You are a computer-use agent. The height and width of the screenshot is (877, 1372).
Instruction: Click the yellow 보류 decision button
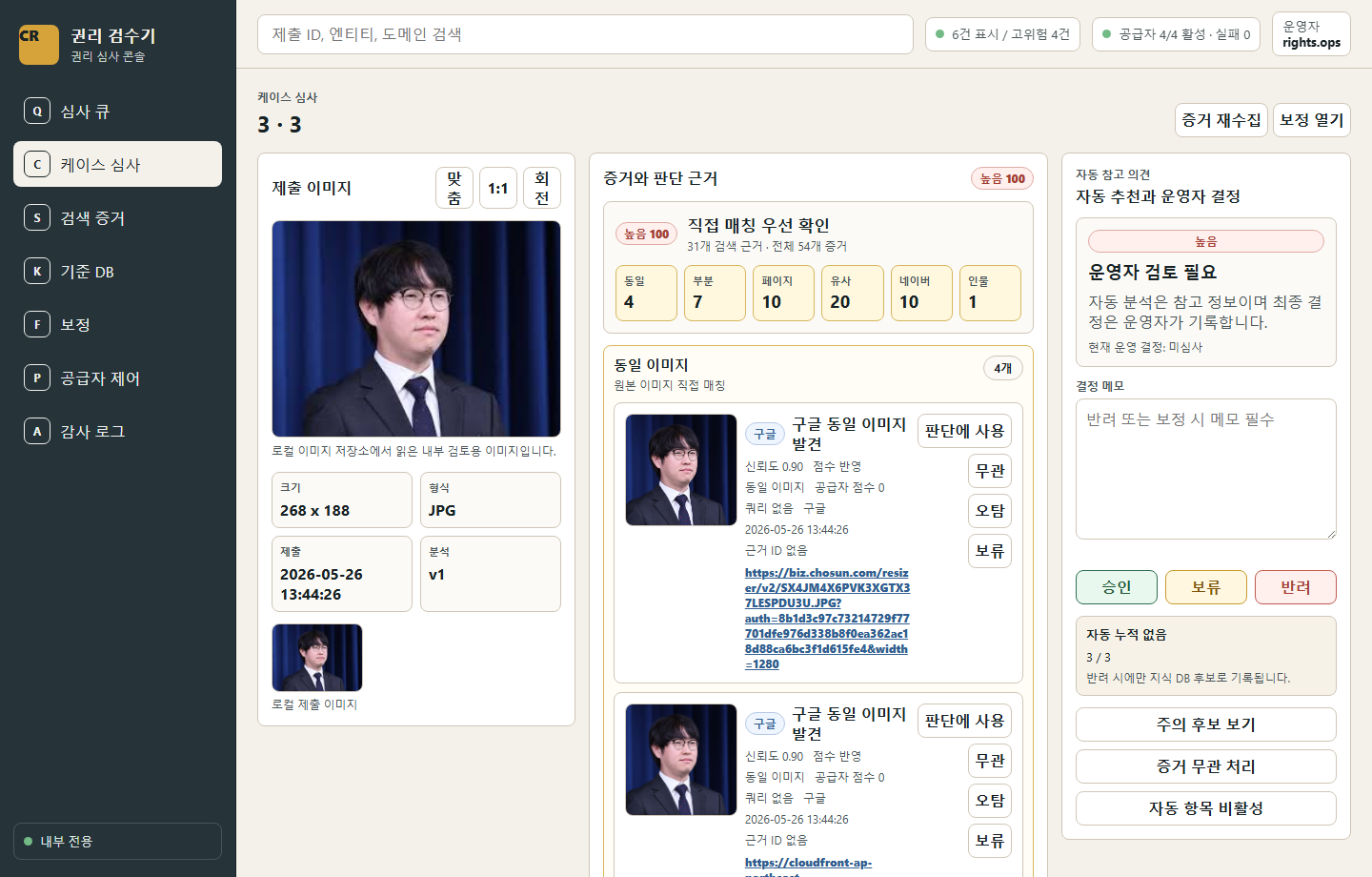pos(1206,587)
